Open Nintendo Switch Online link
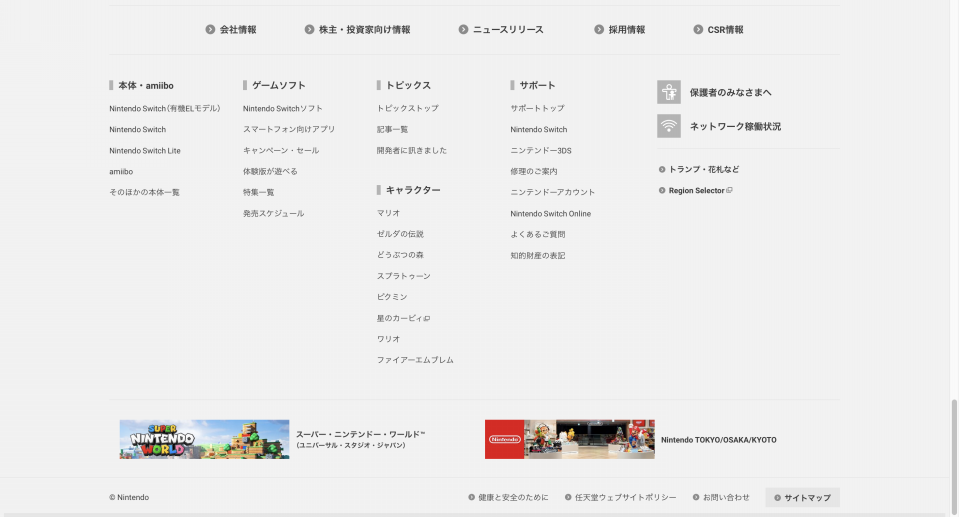 coord(550,214)
